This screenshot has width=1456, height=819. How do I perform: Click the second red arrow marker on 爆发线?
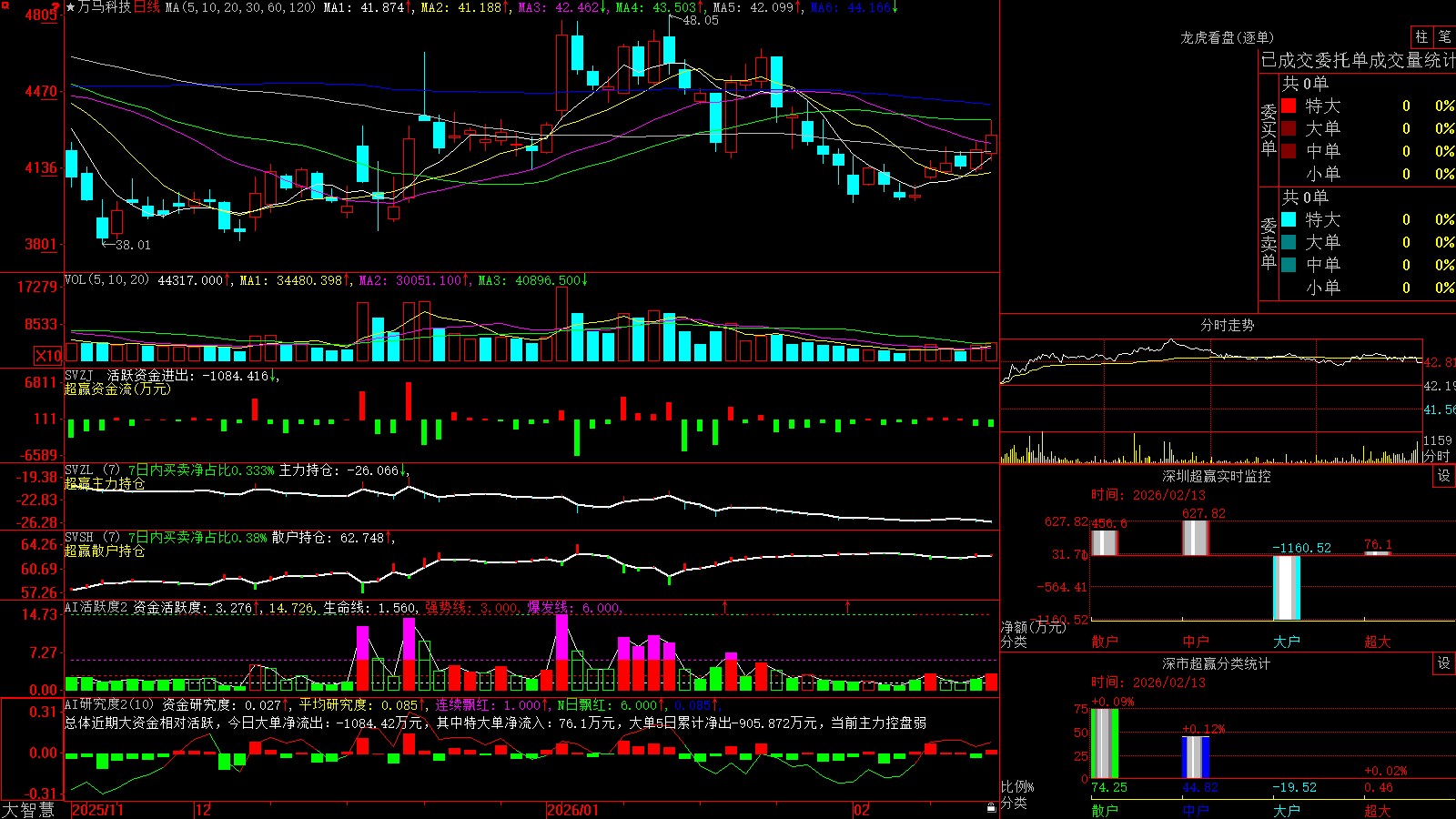pyautogui.click(x=848, y=606)
